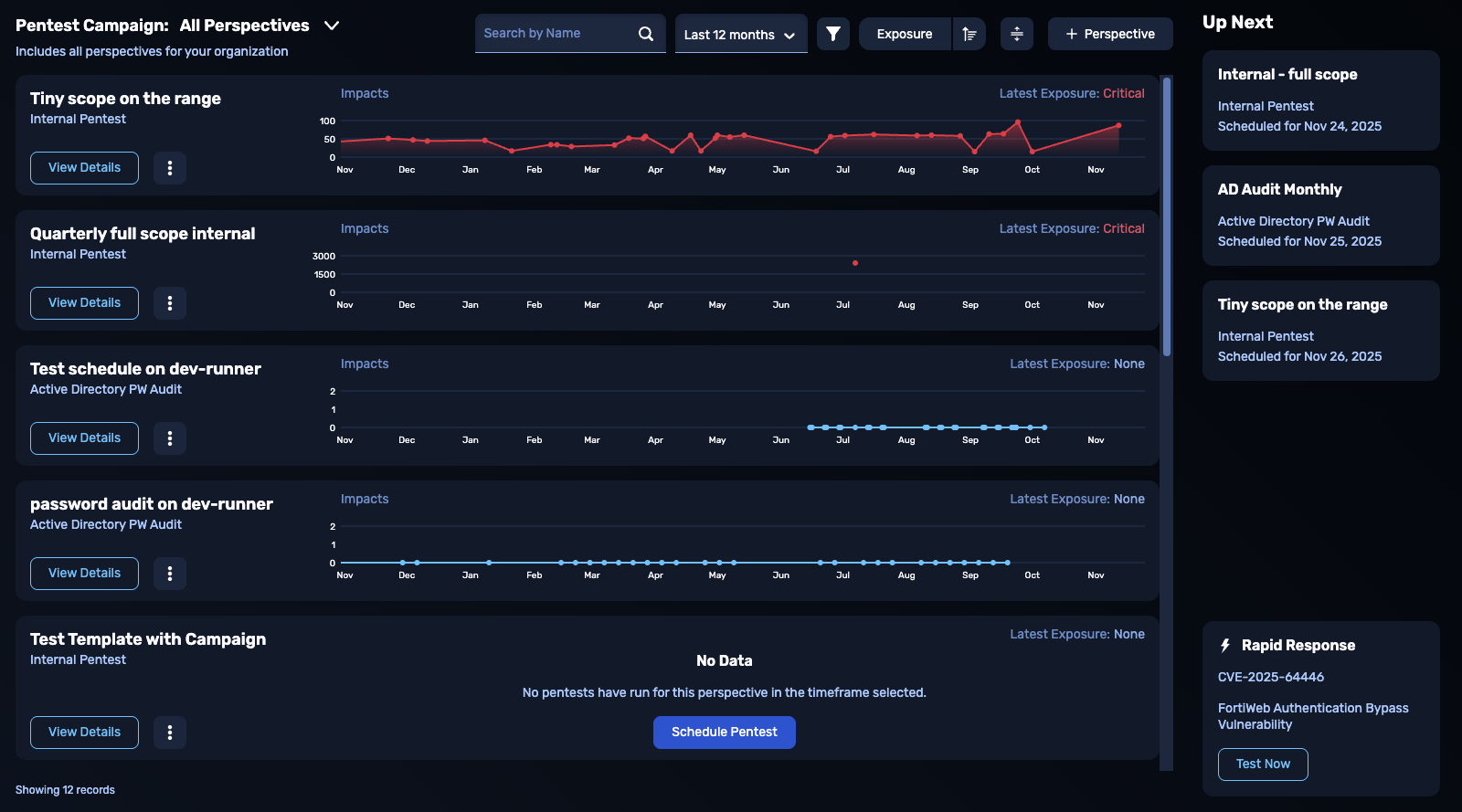Click the collapse rows icon
1462x812 pixels.
click(x=1016, y=34)
